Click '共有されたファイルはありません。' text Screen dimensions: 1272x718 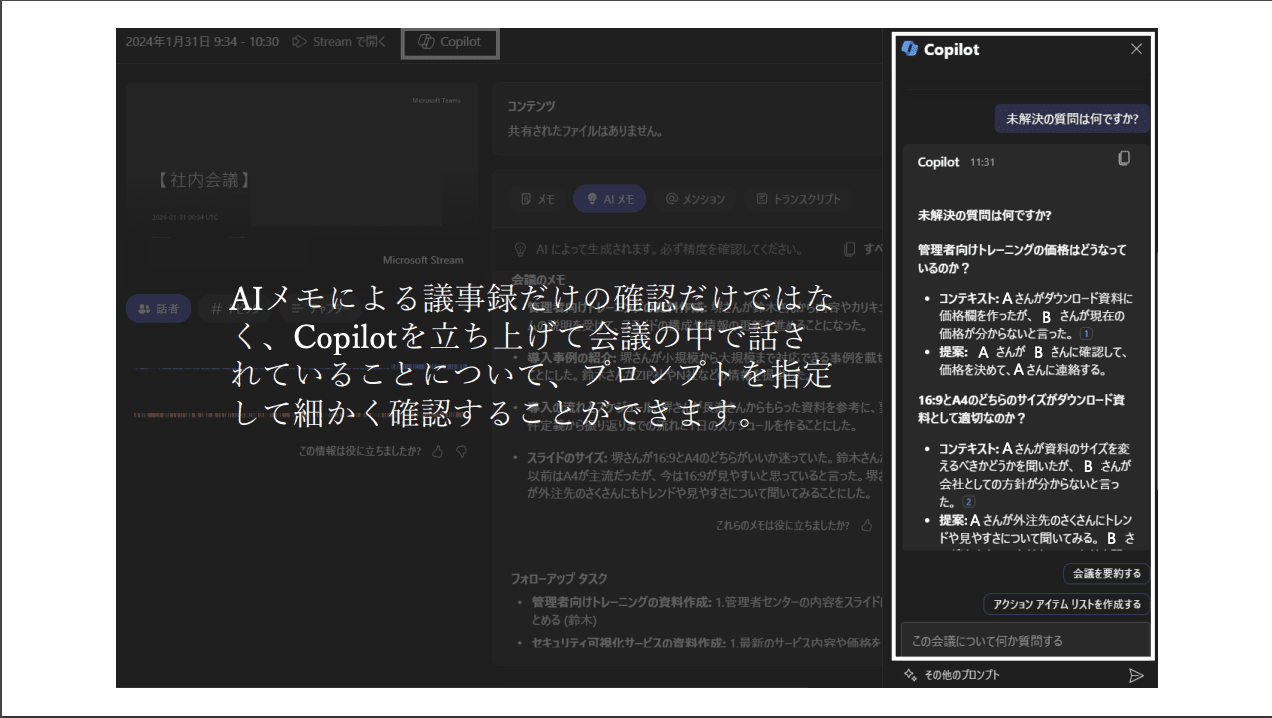click(x=585, y=131)
